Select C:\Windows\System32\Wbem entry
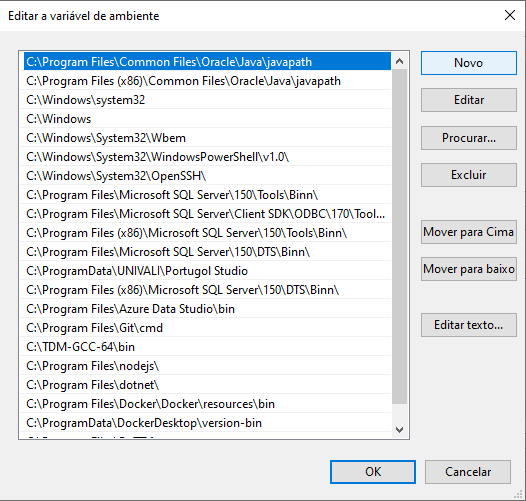The height and width of the screenshot is (501, 526). click(205, 138)
